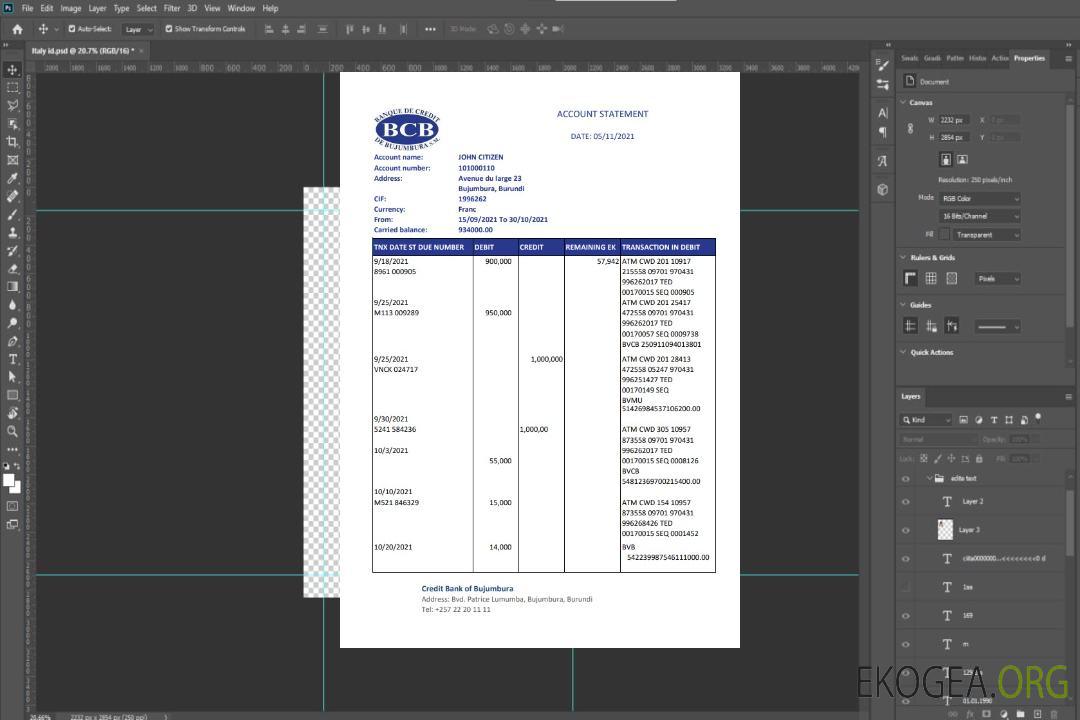Select the Eyedropper tool
Screen dimensions: 1080x720
point(12,178)
